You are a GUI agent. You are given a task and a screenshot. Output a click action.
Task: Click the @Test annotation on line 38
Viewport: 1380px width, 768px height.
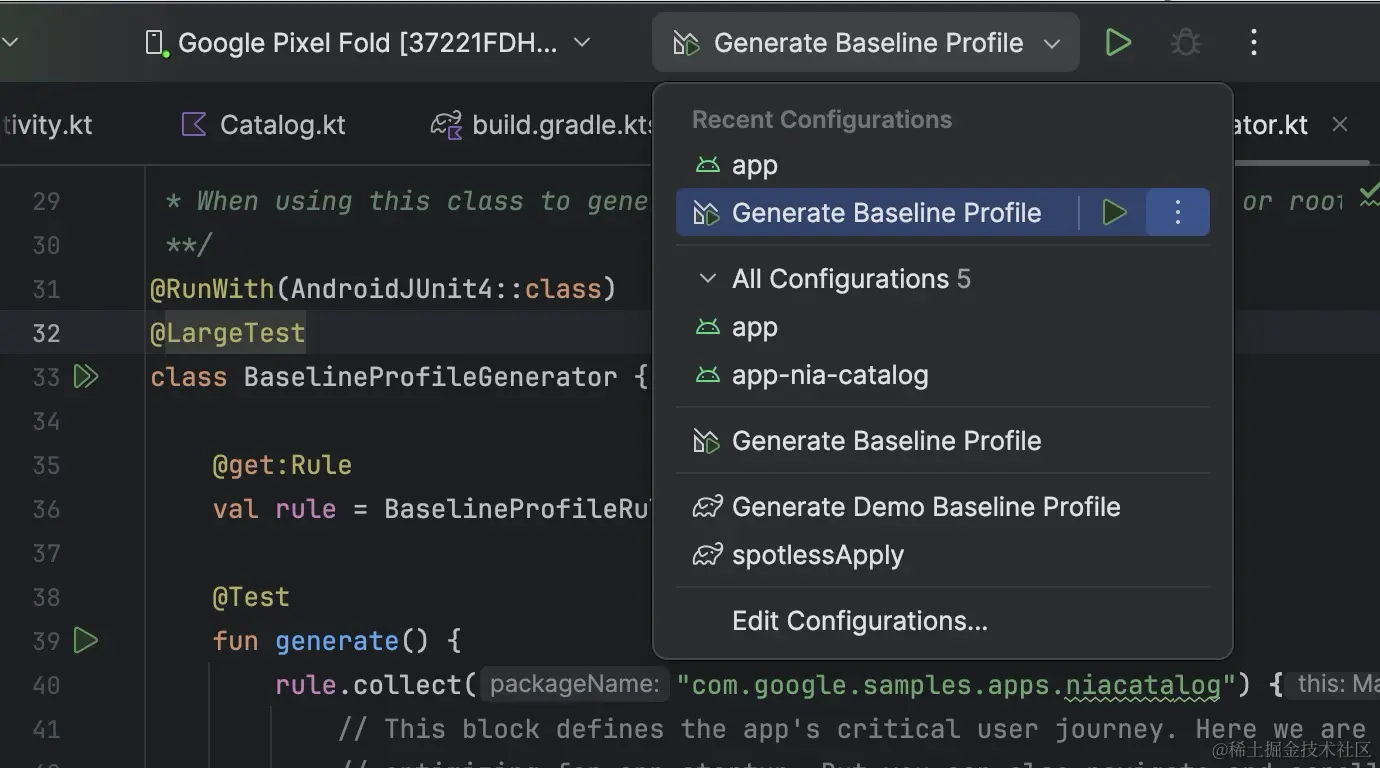251,597
